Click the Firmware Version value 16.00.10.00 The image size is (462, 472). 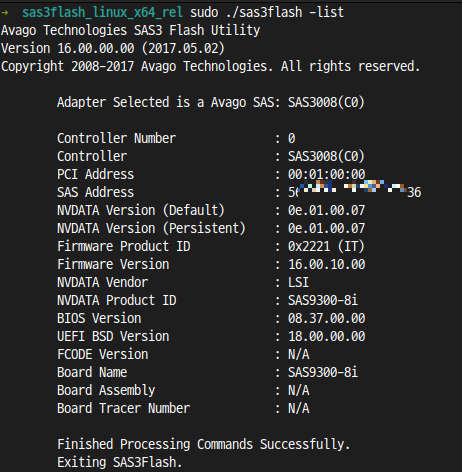click(x=327, y=264)
